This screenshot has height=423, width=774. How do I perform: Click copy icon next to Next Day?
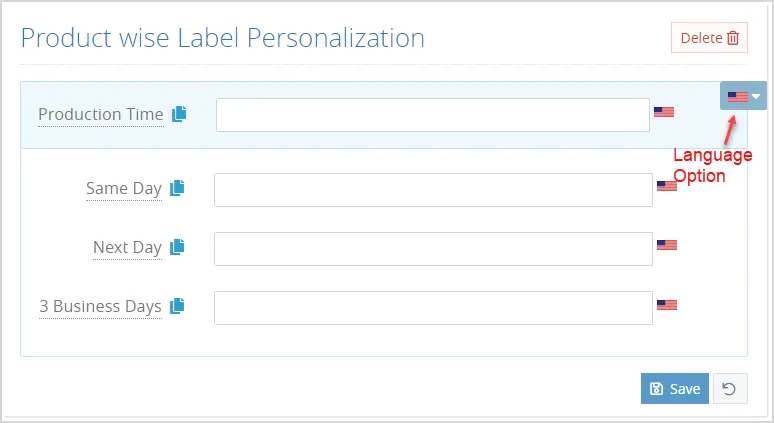(x=177, y=247)
